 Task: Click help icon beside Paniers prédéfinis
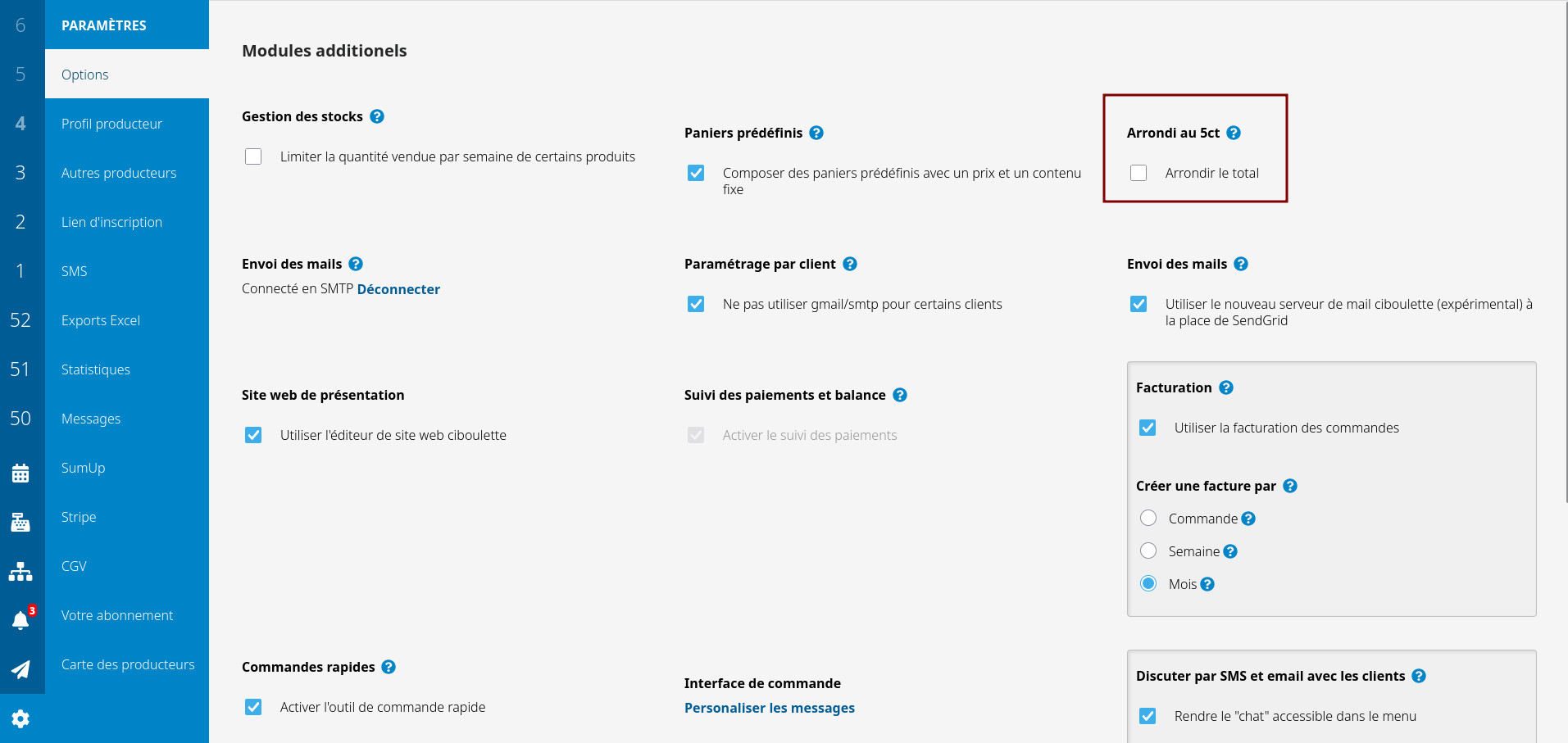816,133
